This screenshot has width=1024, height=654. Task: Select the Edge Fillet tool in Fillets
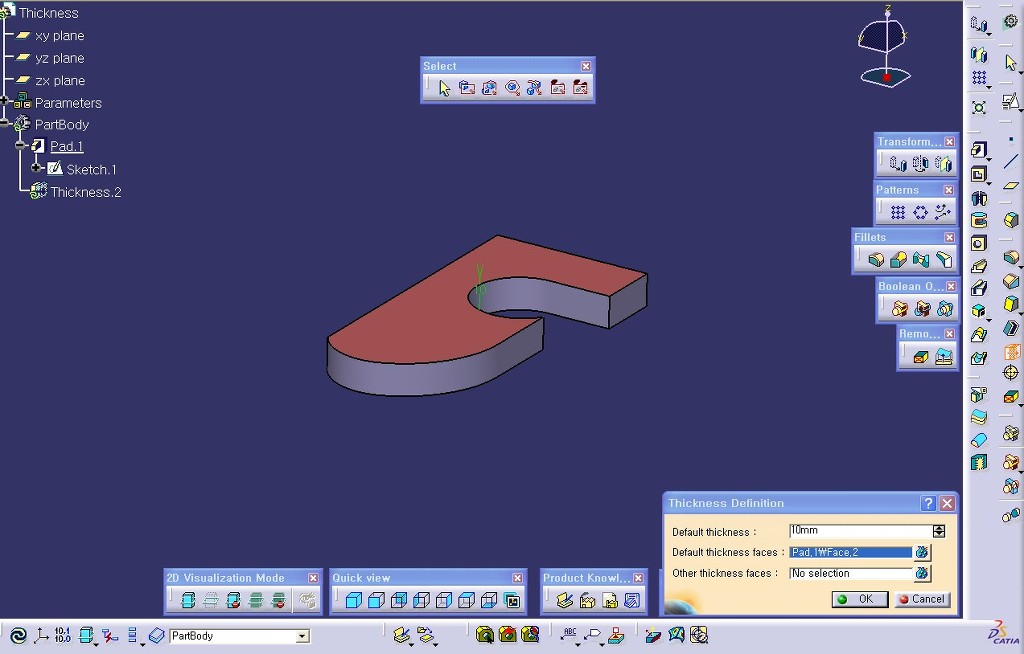coord(877,260)
